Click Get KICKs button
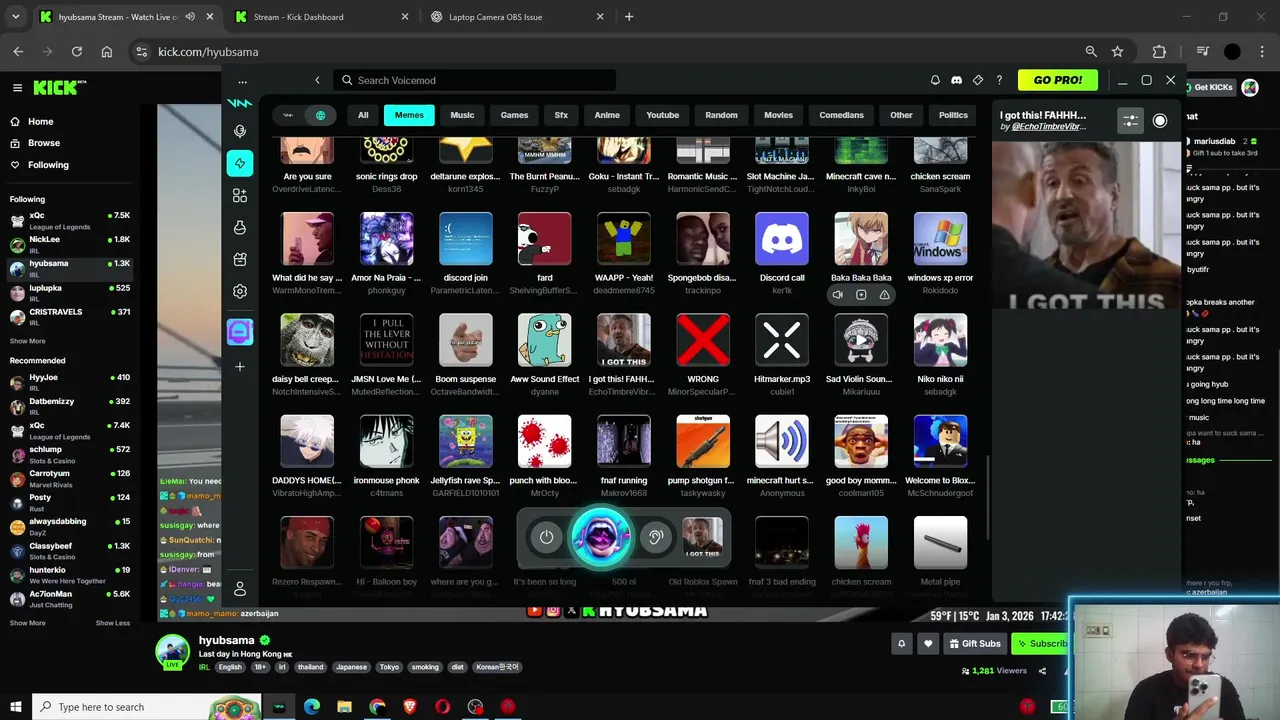Image resolution: width=1280 pixels, height=720 pixels. [x=1212, y=88]
